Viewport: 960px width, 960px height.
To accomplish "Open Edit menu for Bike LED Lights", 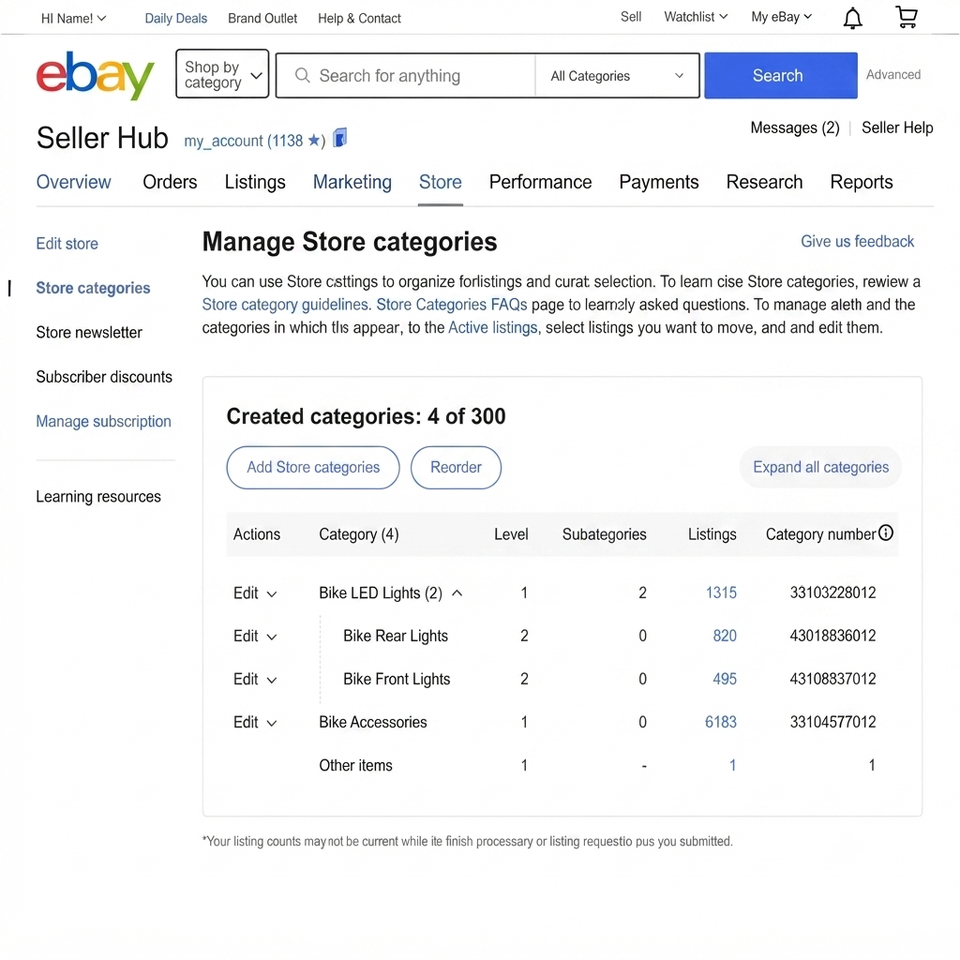I will (x=255, y=593).
